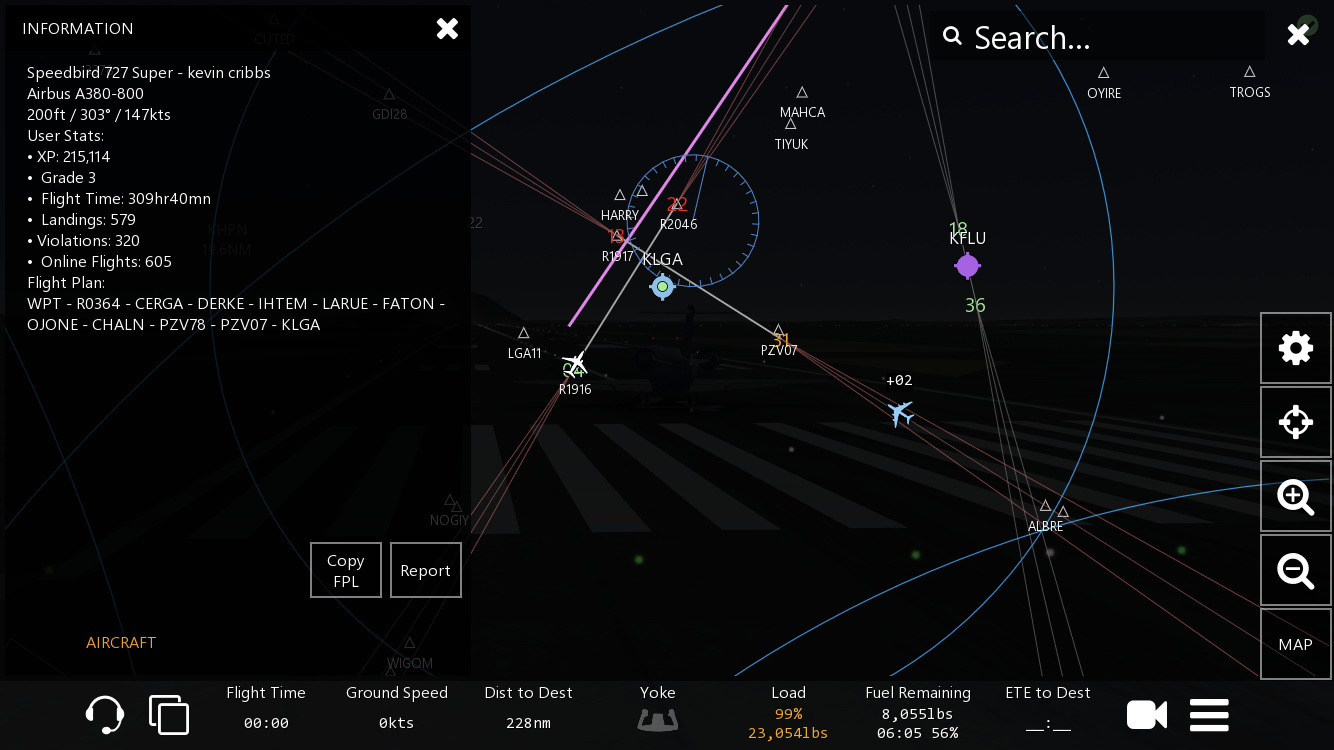Select the KLGA airport marker
The image size is (1334, 750).
click(662, 286)
